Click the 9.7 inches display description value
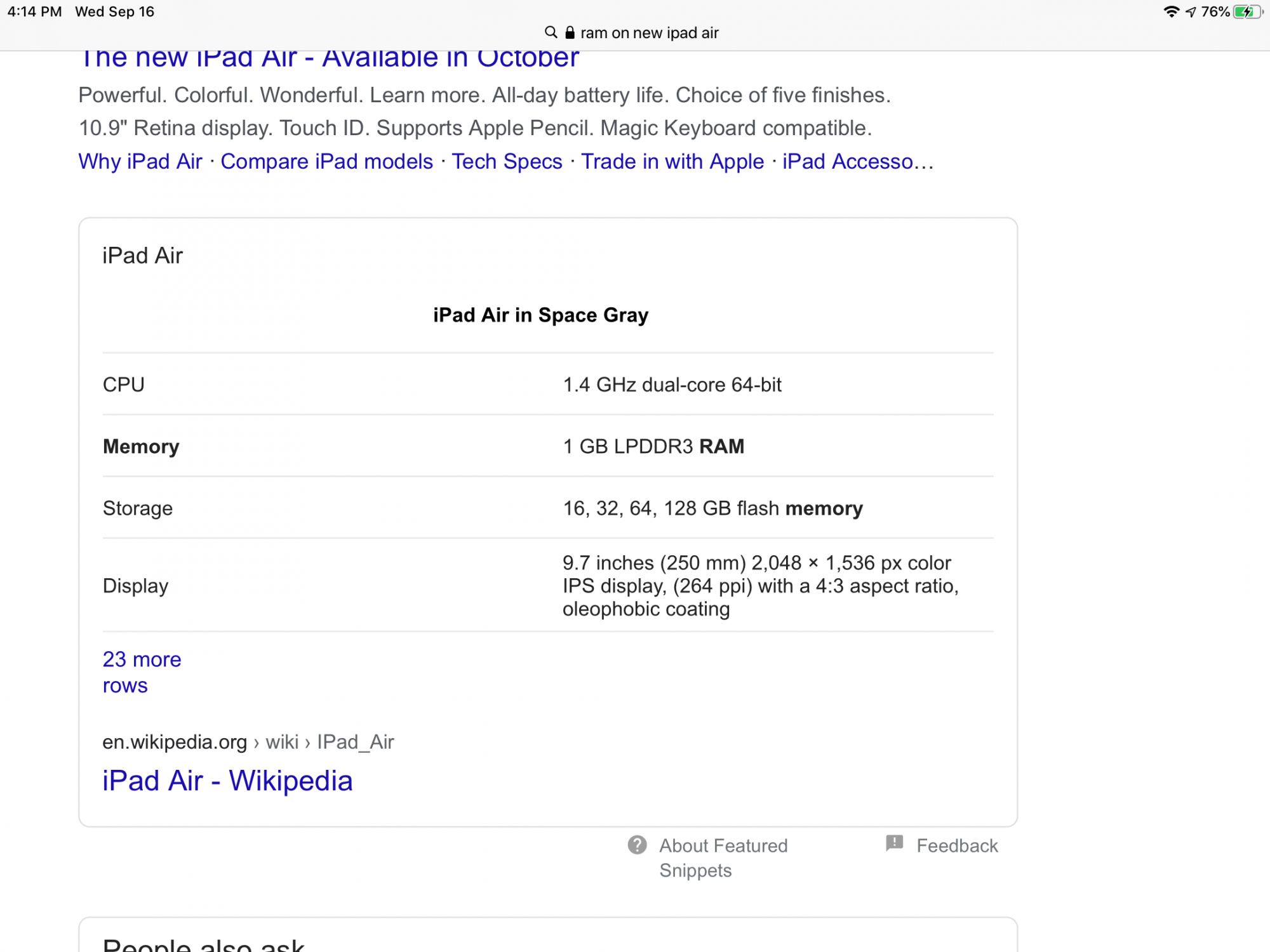 [761, 586]
